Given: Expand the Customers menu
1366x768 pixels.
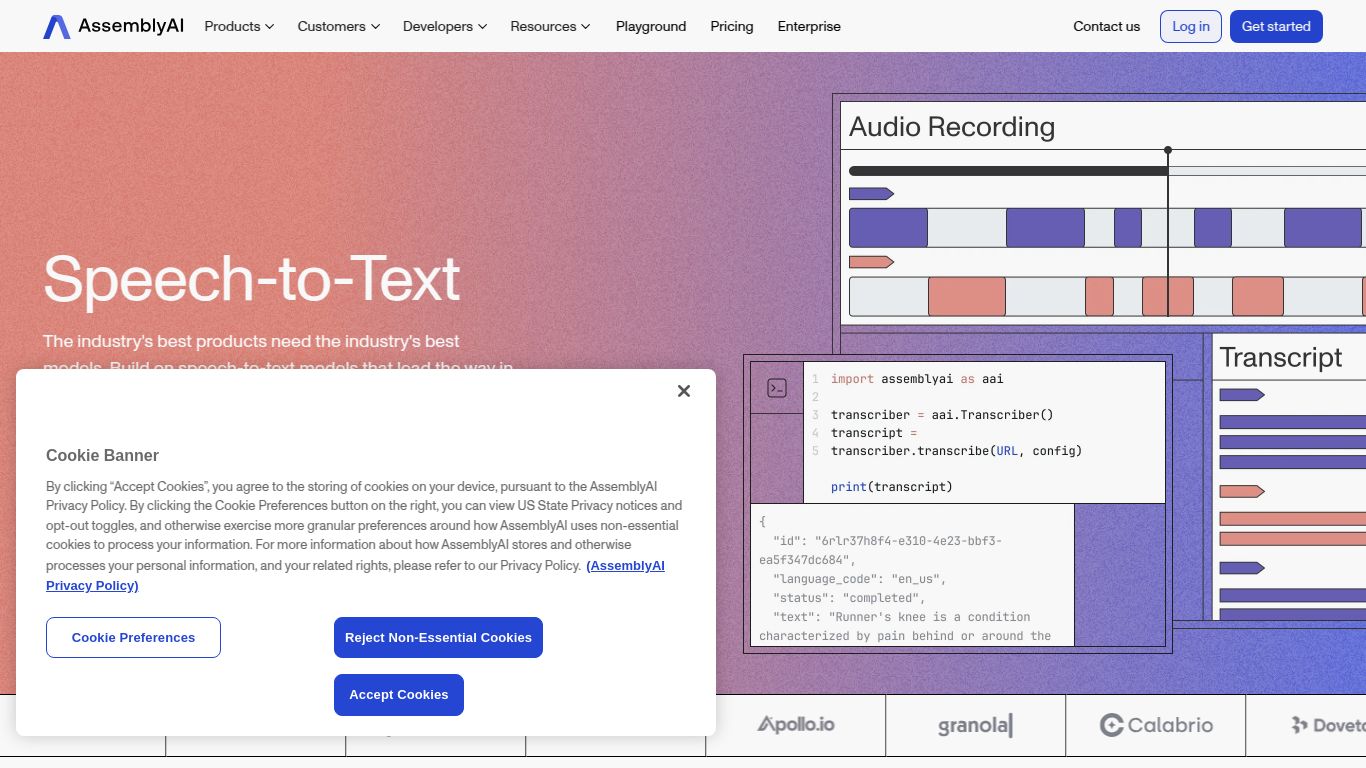Looking at the screenshot, I should tap(337, 26).
